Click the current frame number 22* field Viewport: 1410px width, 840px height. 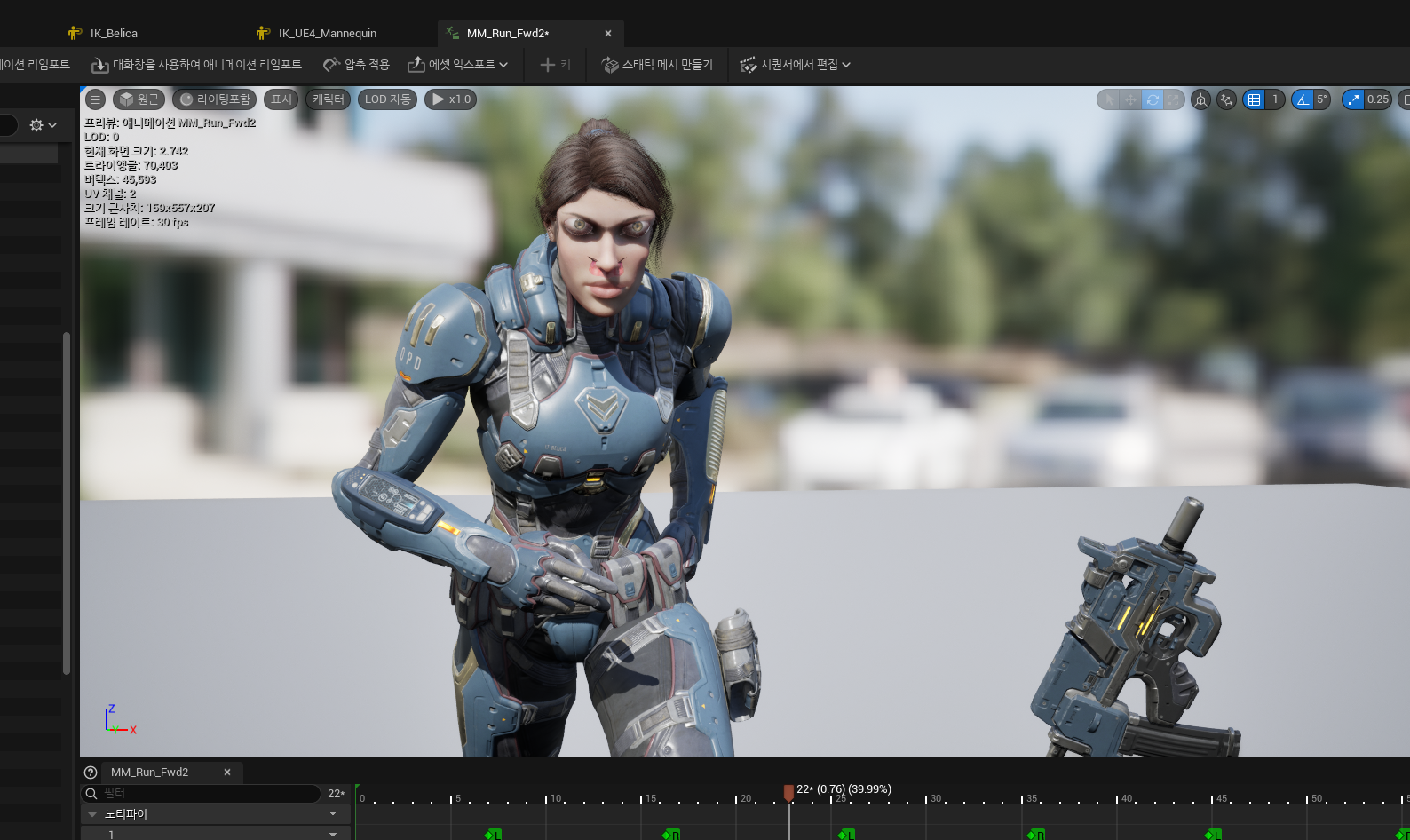click(x=336, y=793)
